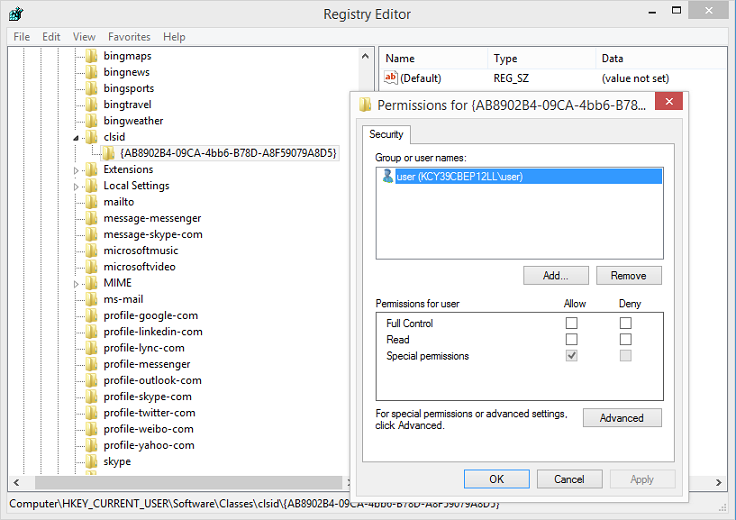
Task: Click horizontal scrollbar right arrow in values pane
Action: click(718, 482)
